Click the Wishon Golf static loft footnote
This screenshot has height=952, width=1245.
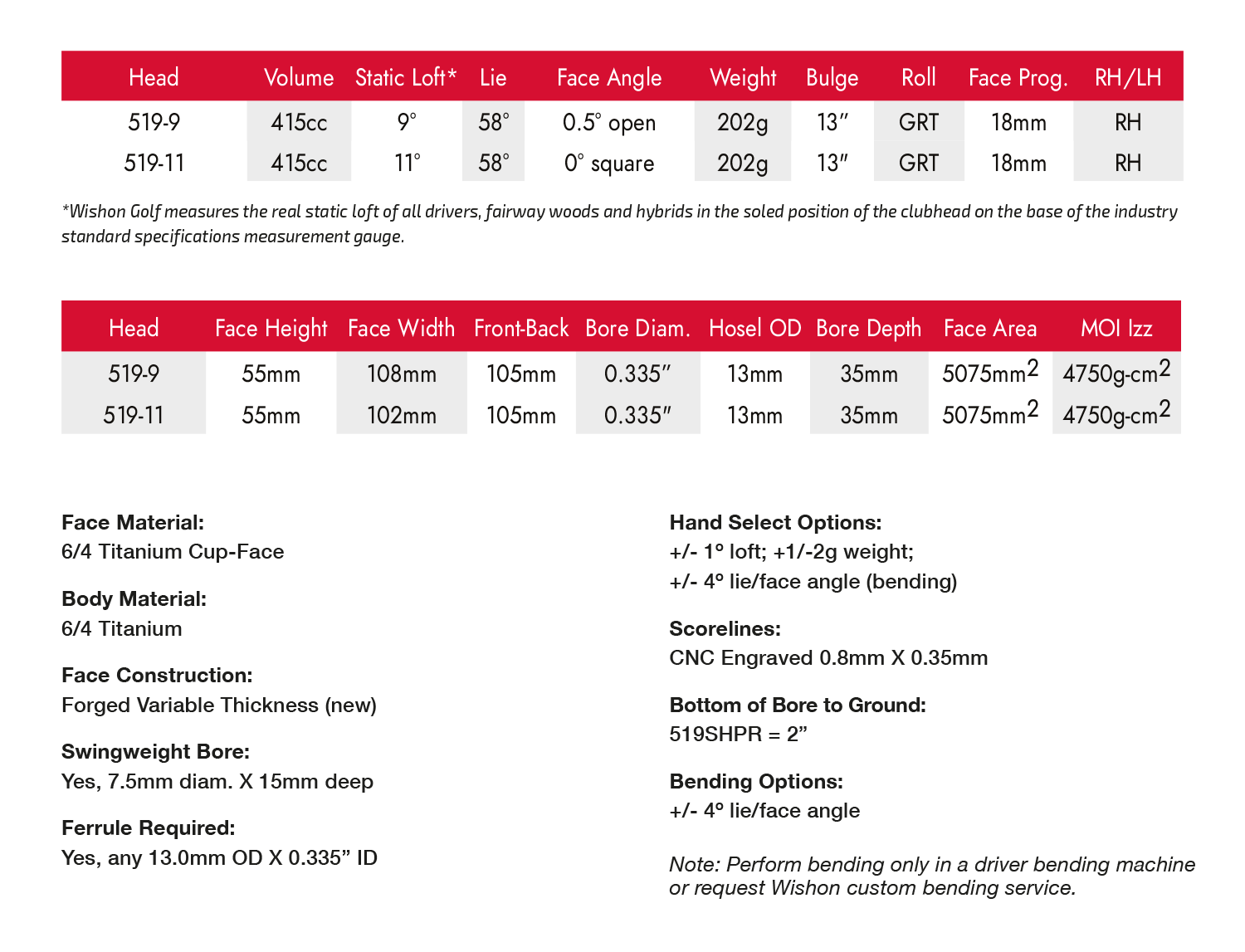[x=619, y=223]
